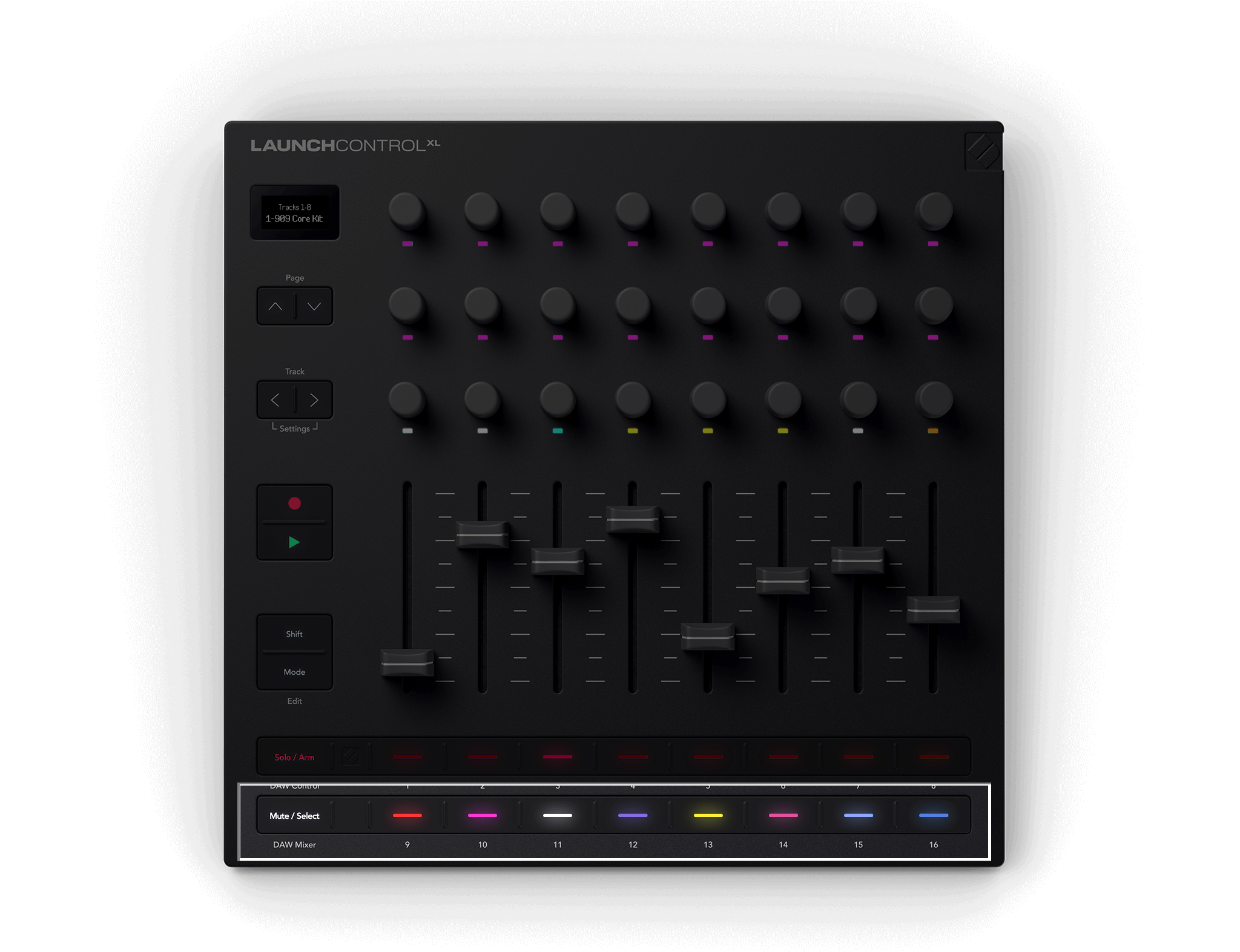This screenshot has width=1240, height=952.
Task: Toggle the Solo/Arm row button for channel 4
Action: 633,757
